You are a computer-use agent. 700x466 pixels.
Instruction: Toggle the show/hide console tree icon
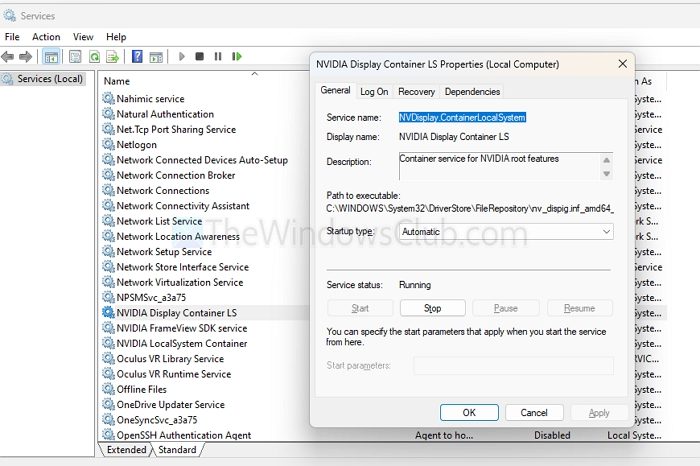point(51,57)
